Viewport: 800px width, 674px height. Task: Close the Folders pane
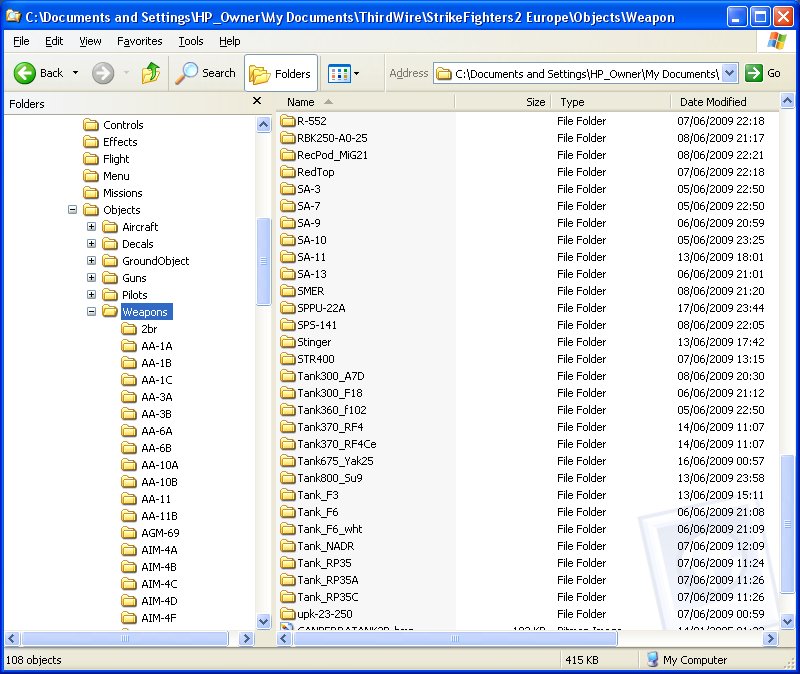click(x=257, y=101)
